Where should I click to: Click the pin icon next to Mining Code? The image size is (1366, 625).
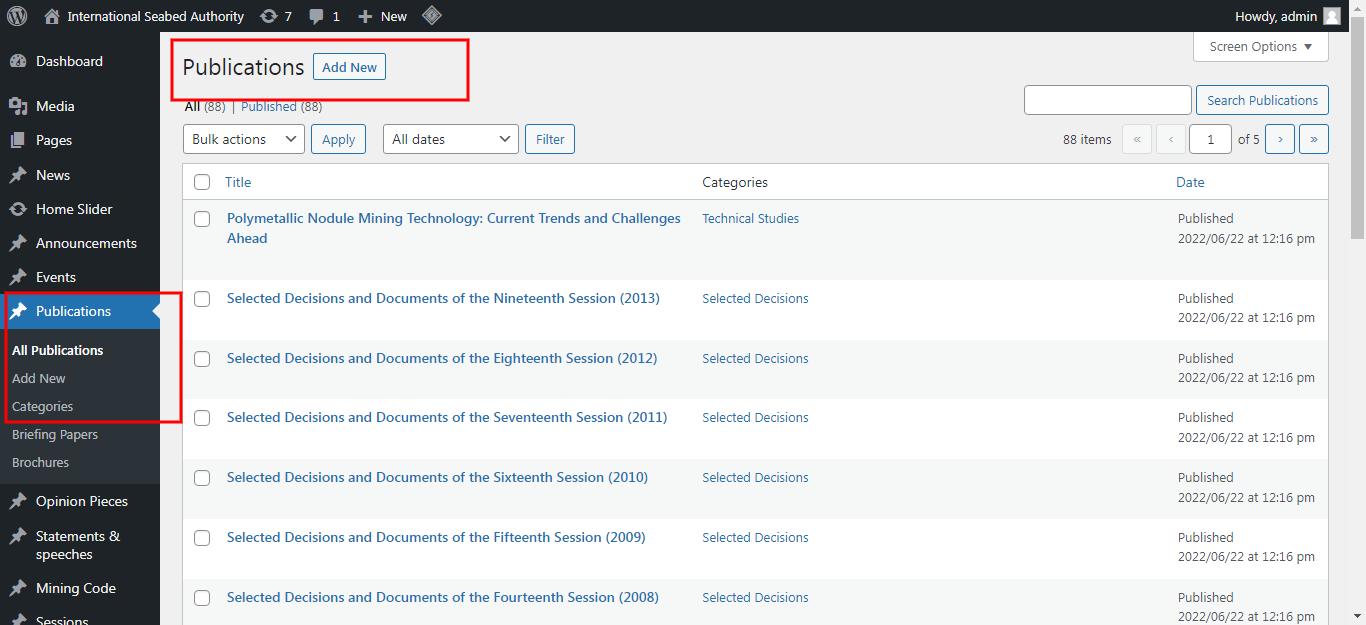point(18,588)
